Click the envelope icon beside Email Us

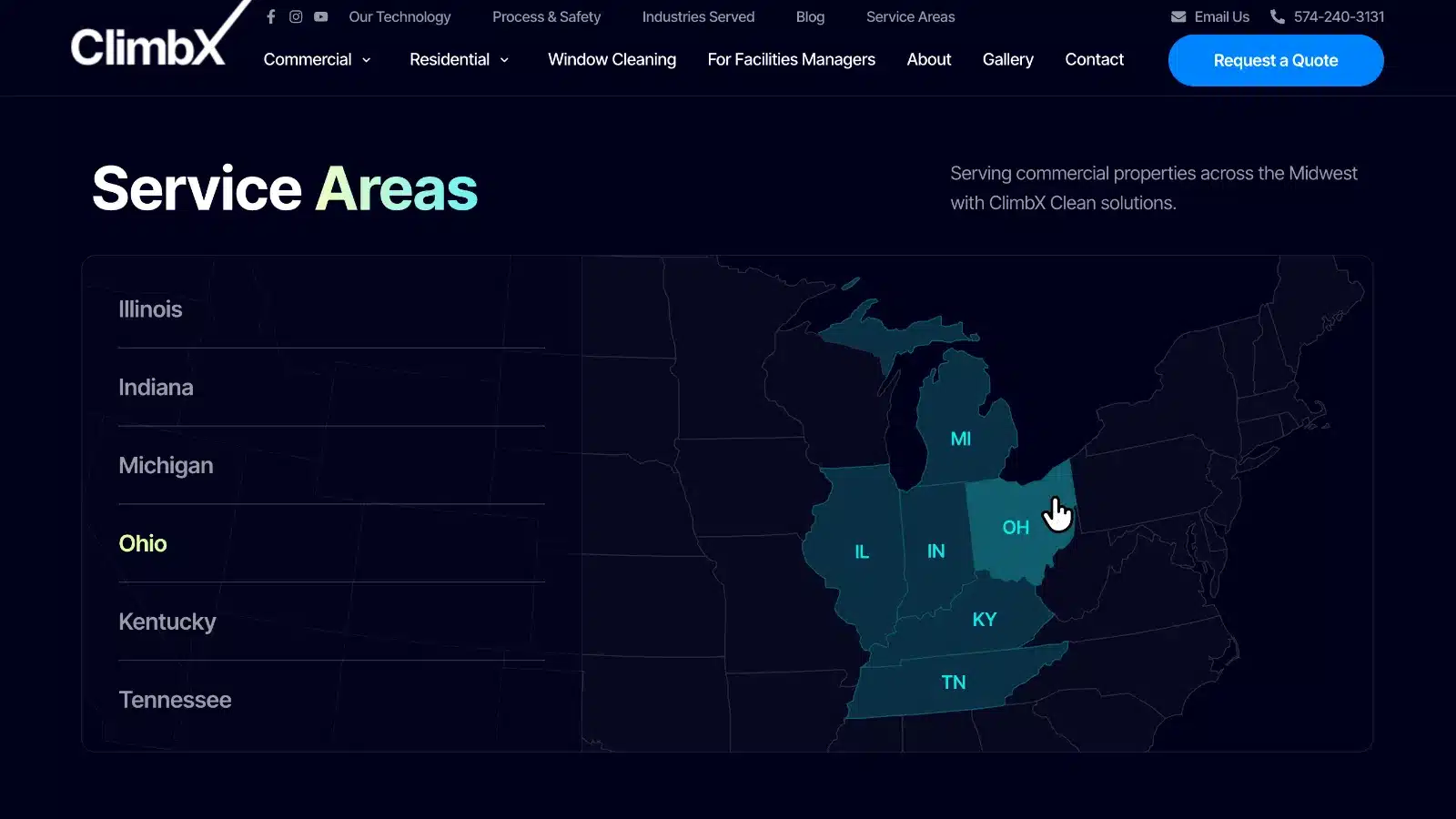[x=1178, y=16]
